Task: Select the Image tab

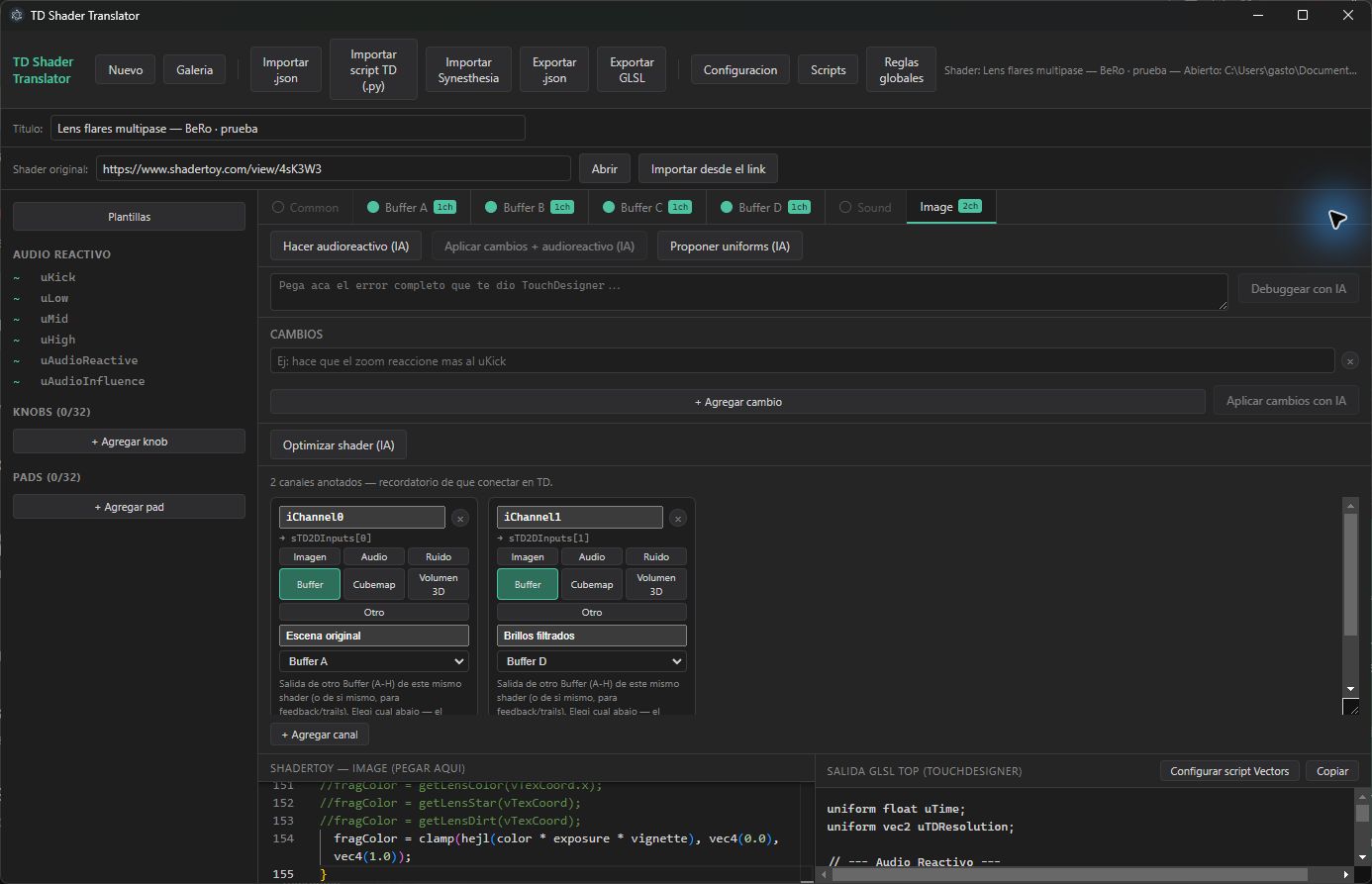Action: (x=950, y=207)
